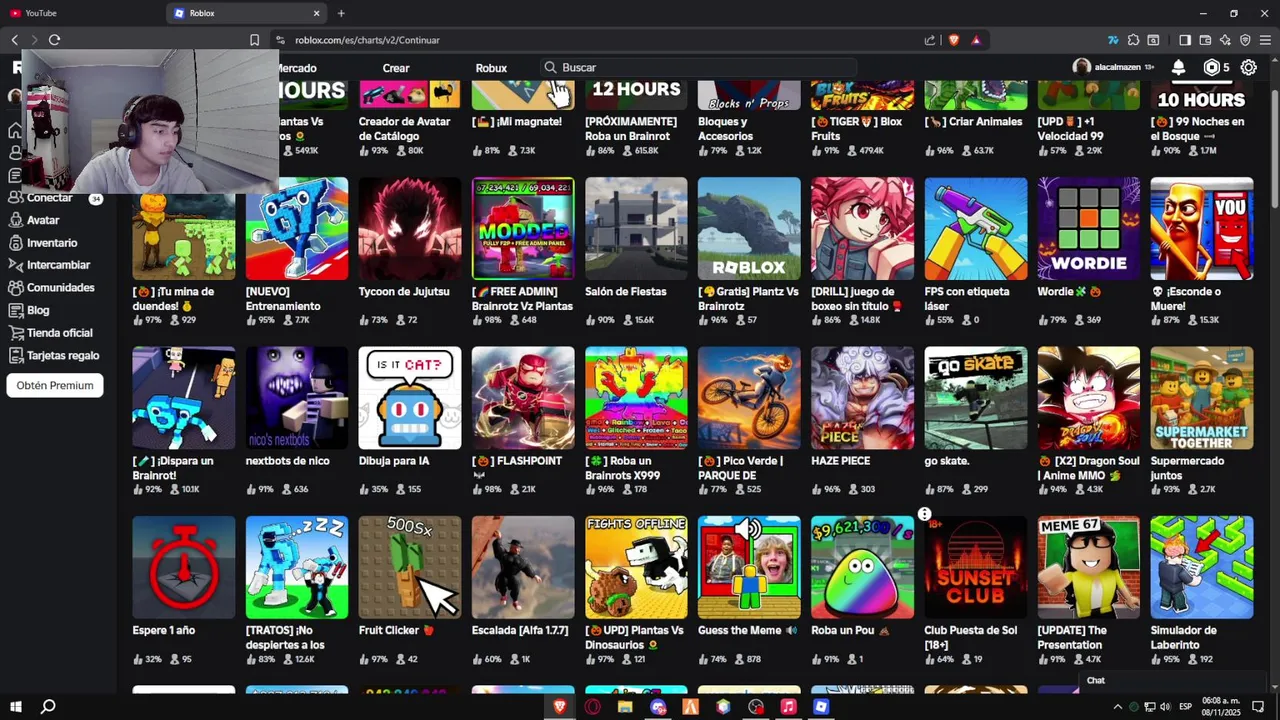Open Brave browser from taskbar
1280x720 pixels.
[560, 707]
